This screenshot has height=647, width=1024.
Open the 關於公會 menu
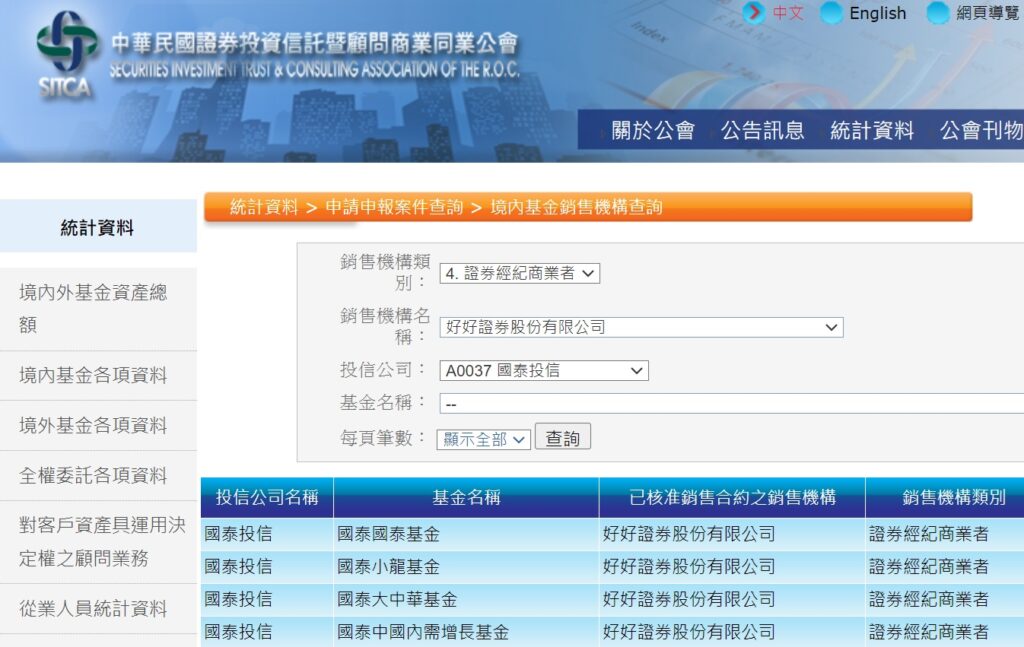tap(652, 131)
